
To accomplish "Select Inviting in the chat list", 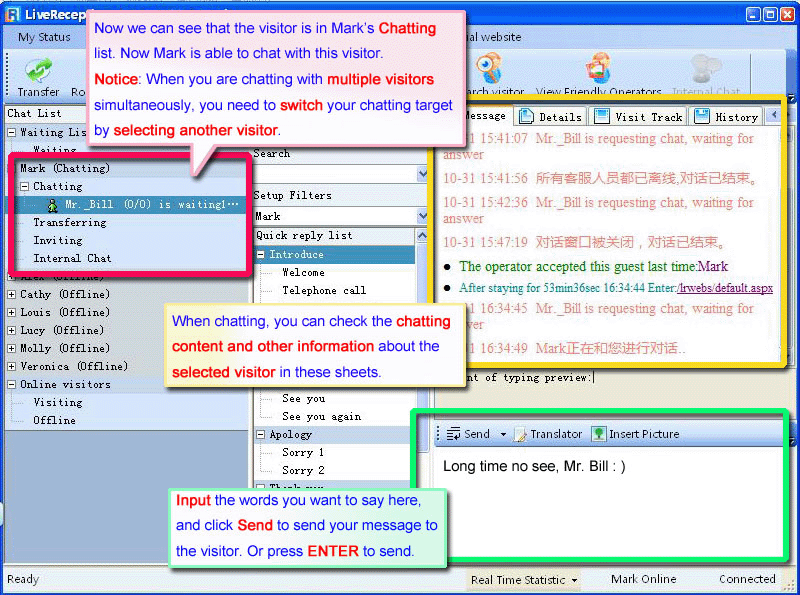I will 58,240.
